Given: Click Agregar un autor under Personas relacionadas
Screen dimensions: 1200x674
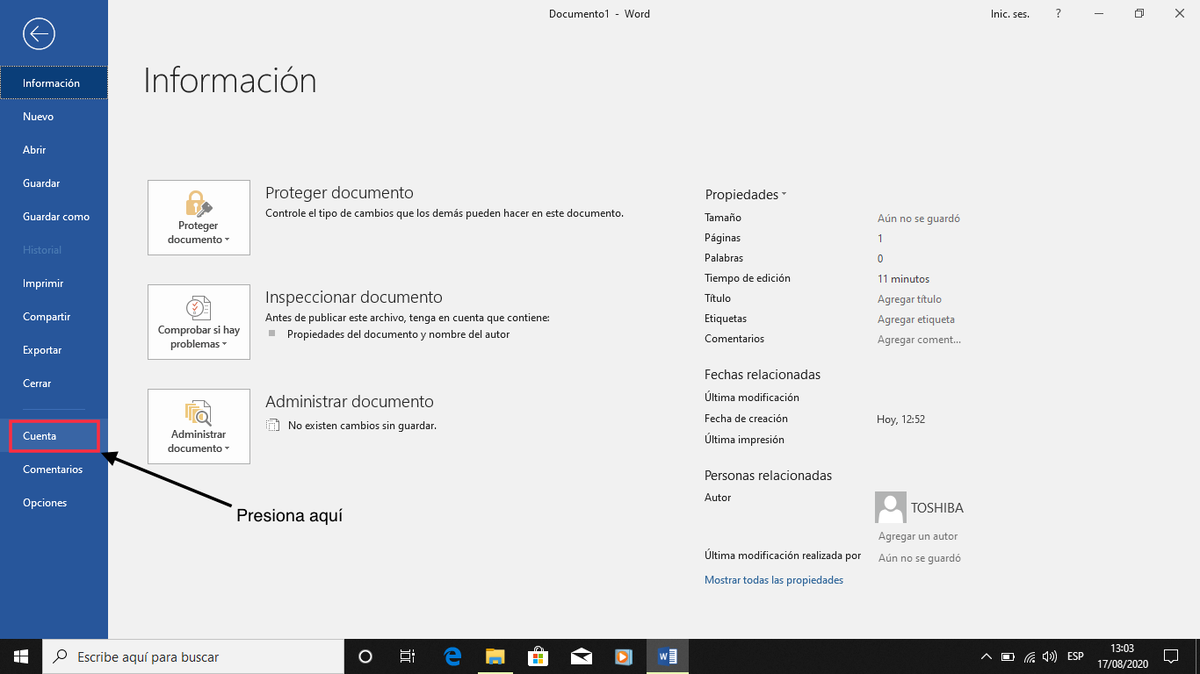Looking at the screenshot, I should tap(917, 536).
